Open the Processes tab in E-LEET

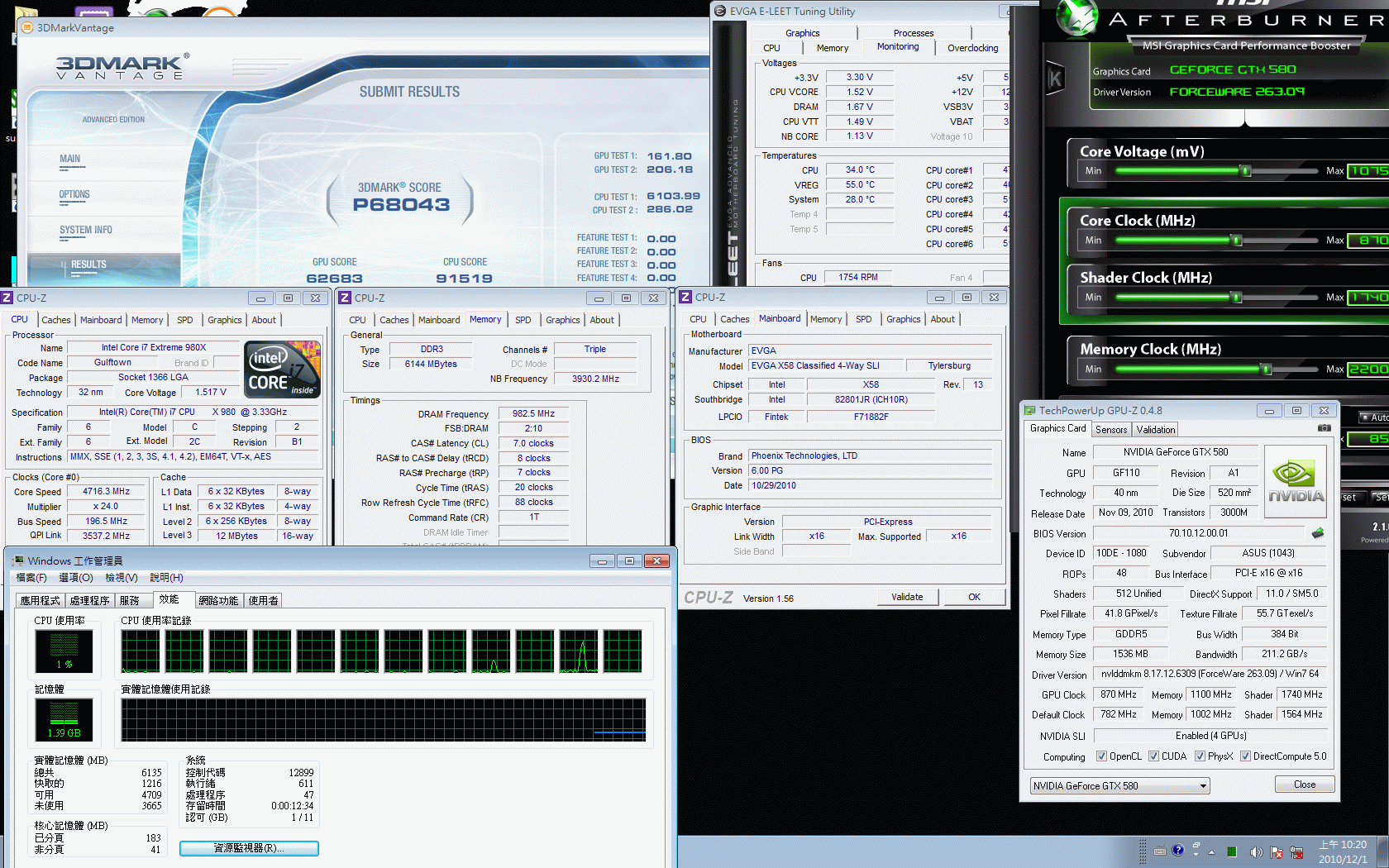914,33
